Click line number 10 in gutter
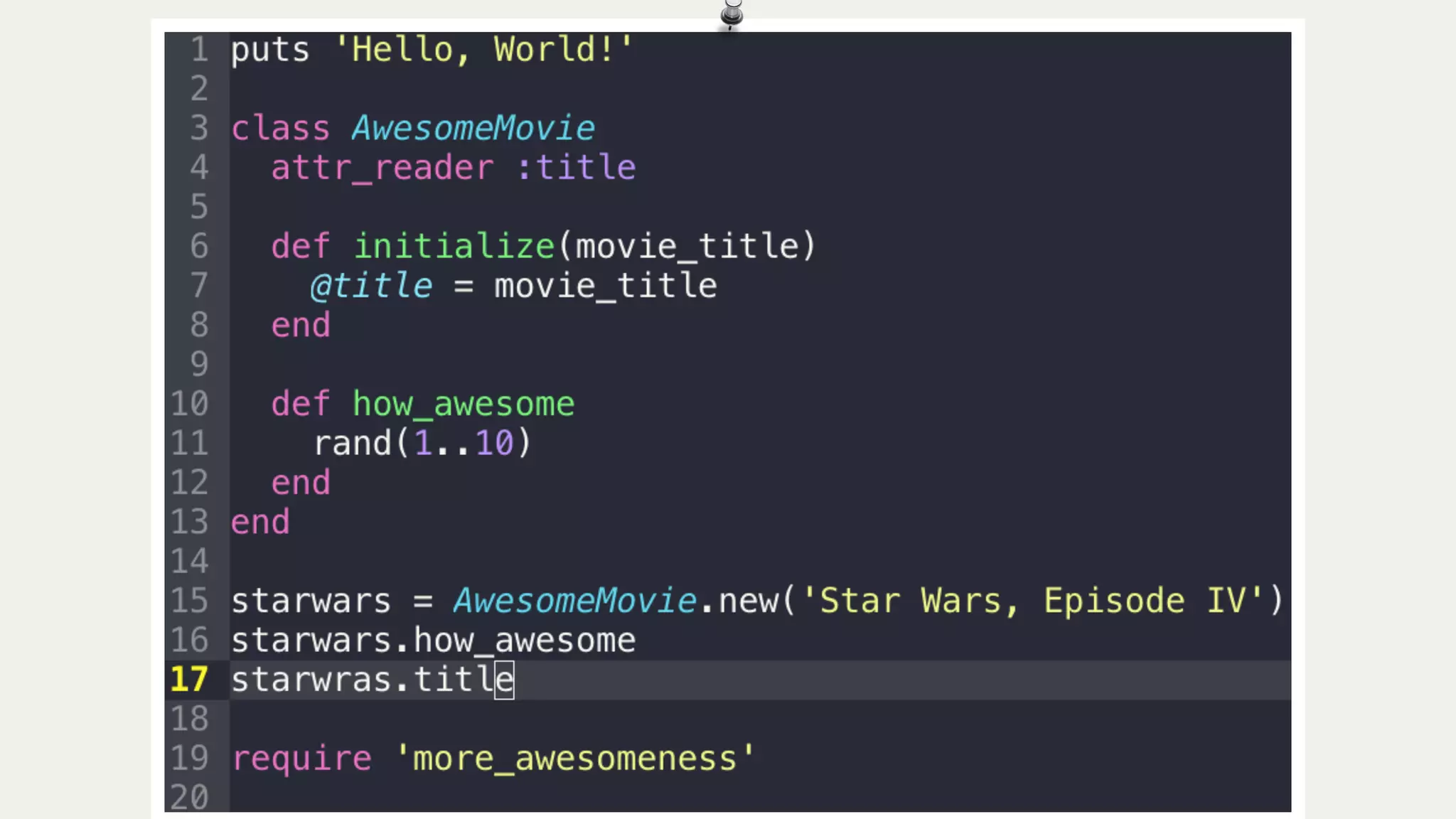 click(x=189, y=404)
